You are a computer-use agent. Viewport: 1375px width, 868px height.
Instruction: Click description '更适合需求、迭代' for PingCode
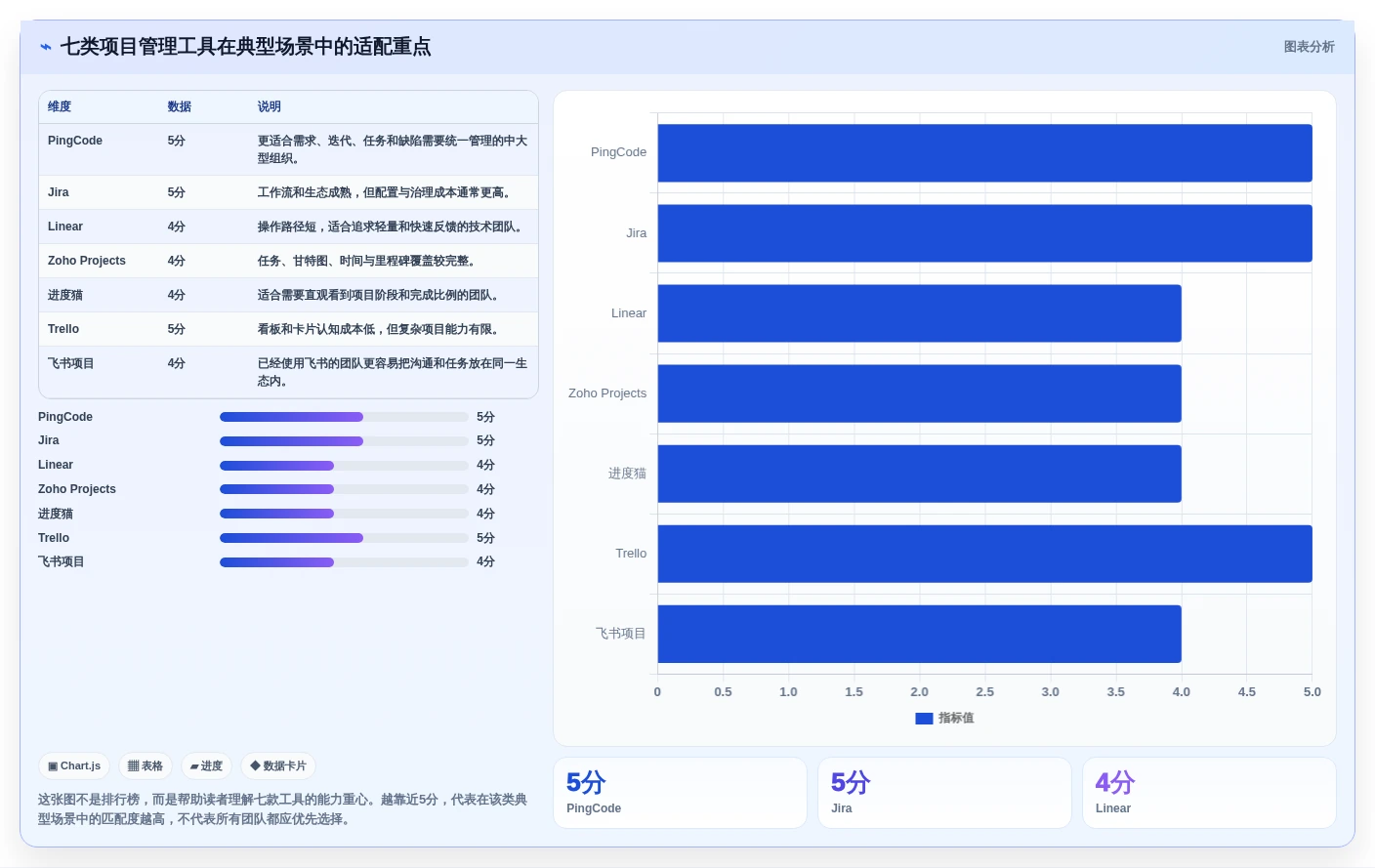click(x=393, y=149)
